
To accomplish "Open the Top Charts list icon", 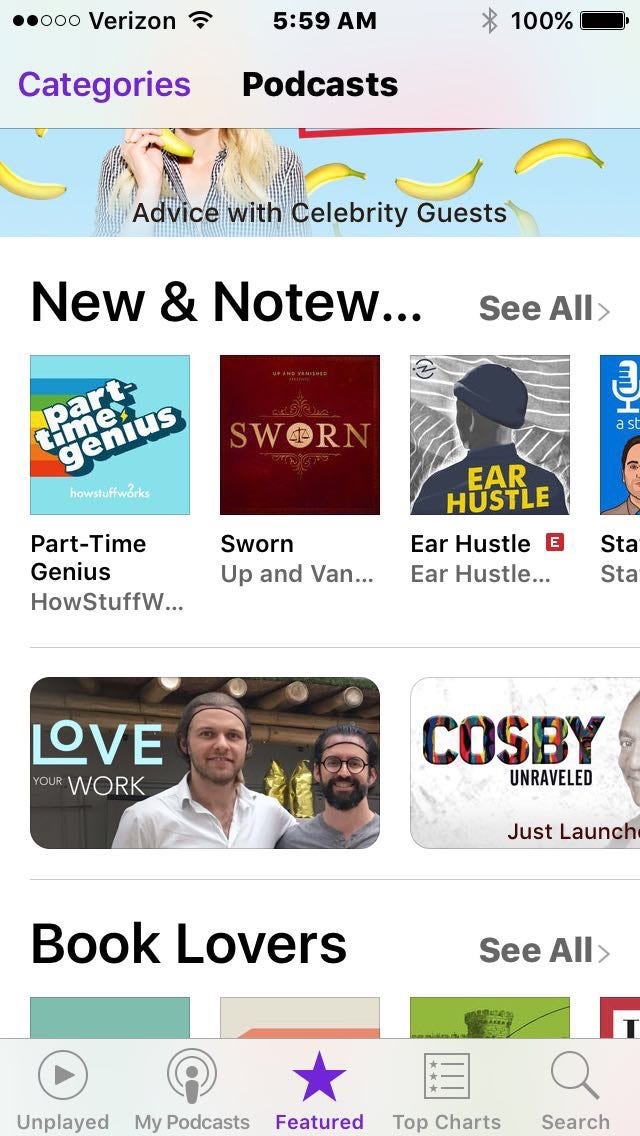I will click(x=446, y=1076).
